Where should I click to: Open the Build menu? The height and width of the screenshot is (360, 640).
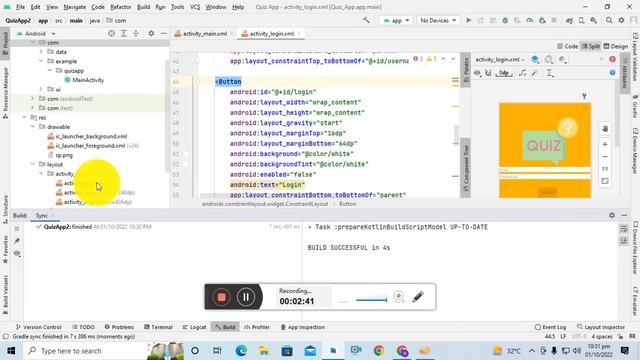point(143,7)
